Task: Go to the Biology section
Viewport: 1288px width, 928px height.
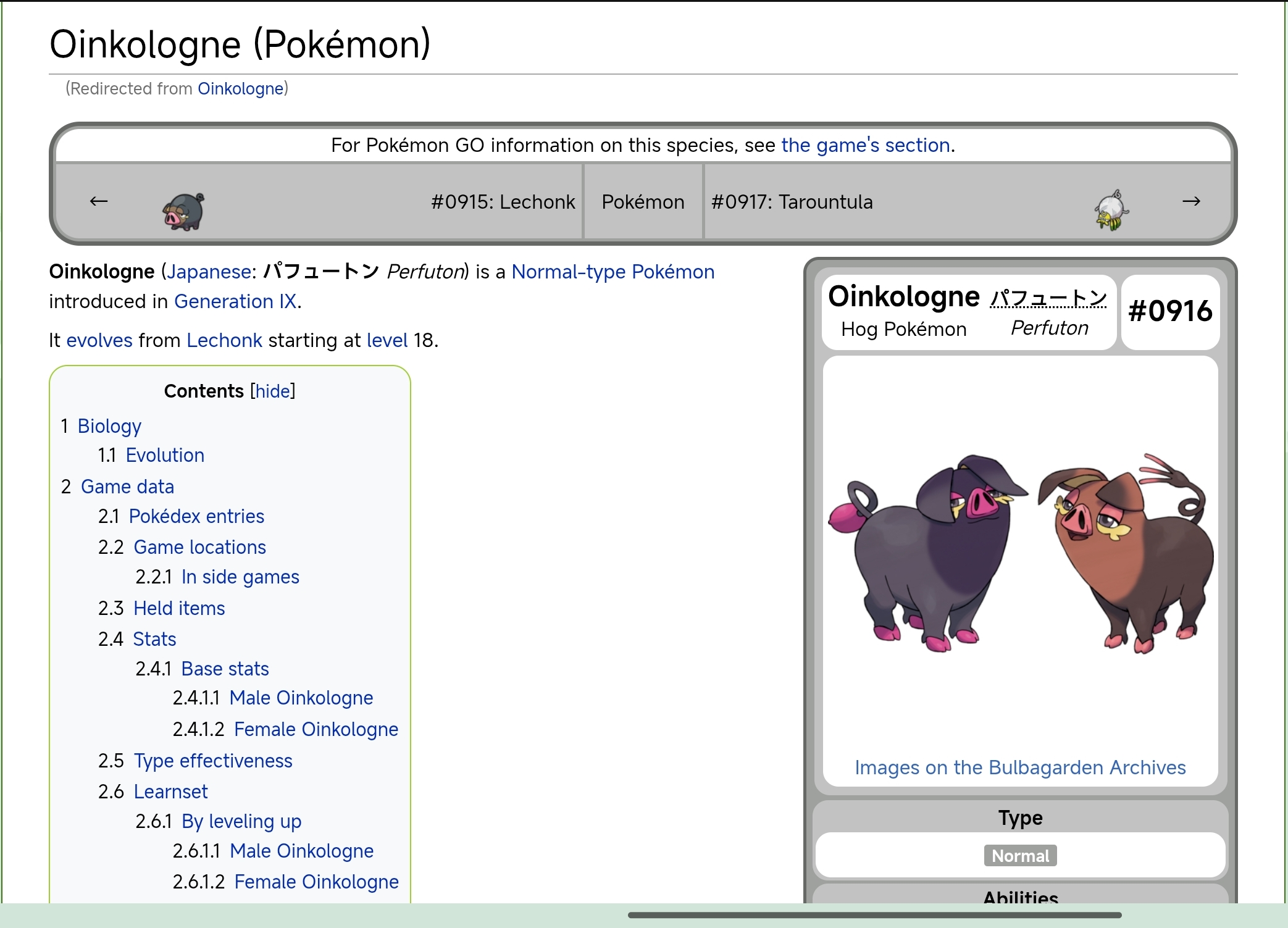Action: (x=109, y=426)
